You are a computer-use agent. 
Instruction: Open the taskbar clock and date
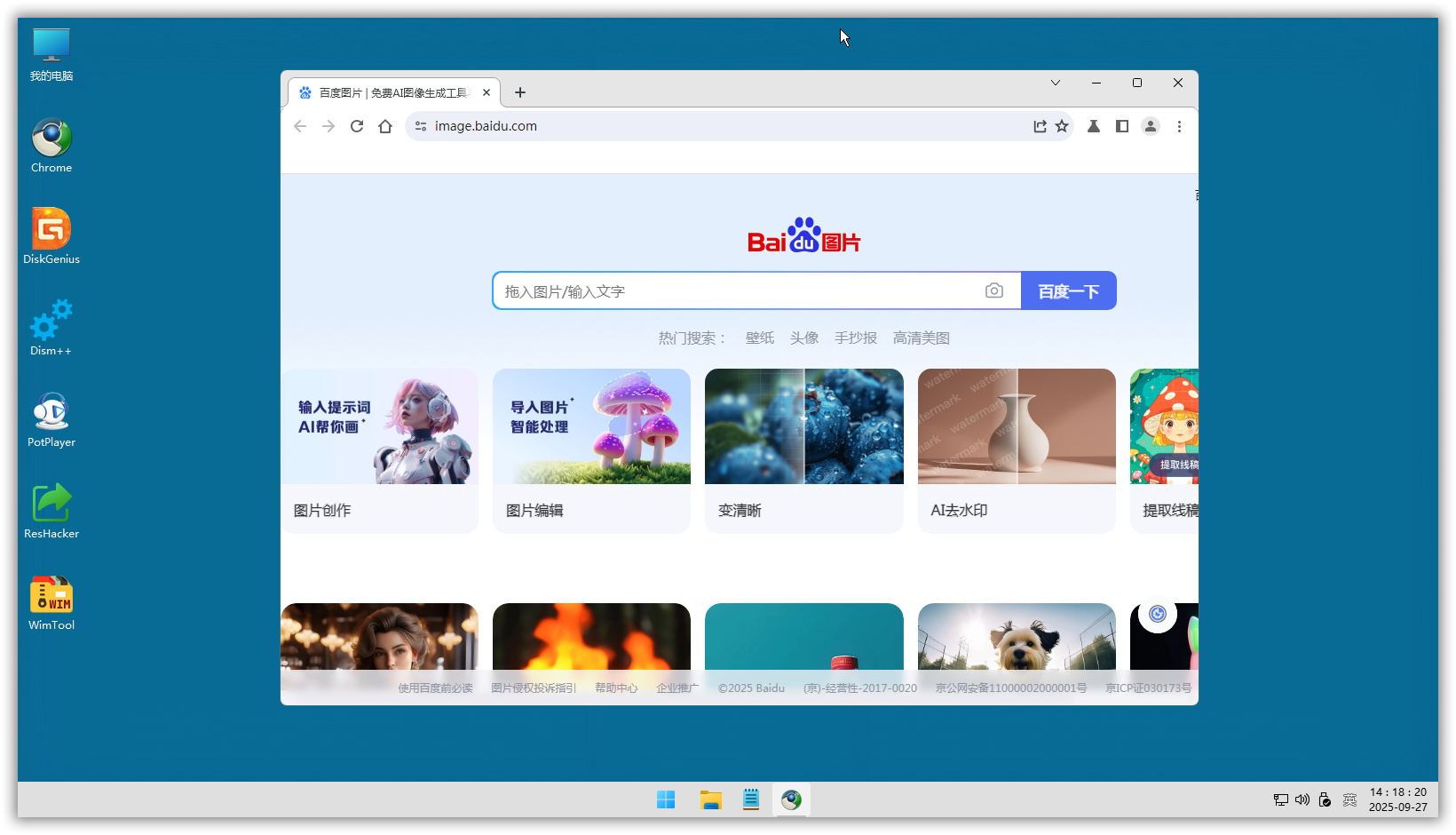click(x=1398, y=799)
